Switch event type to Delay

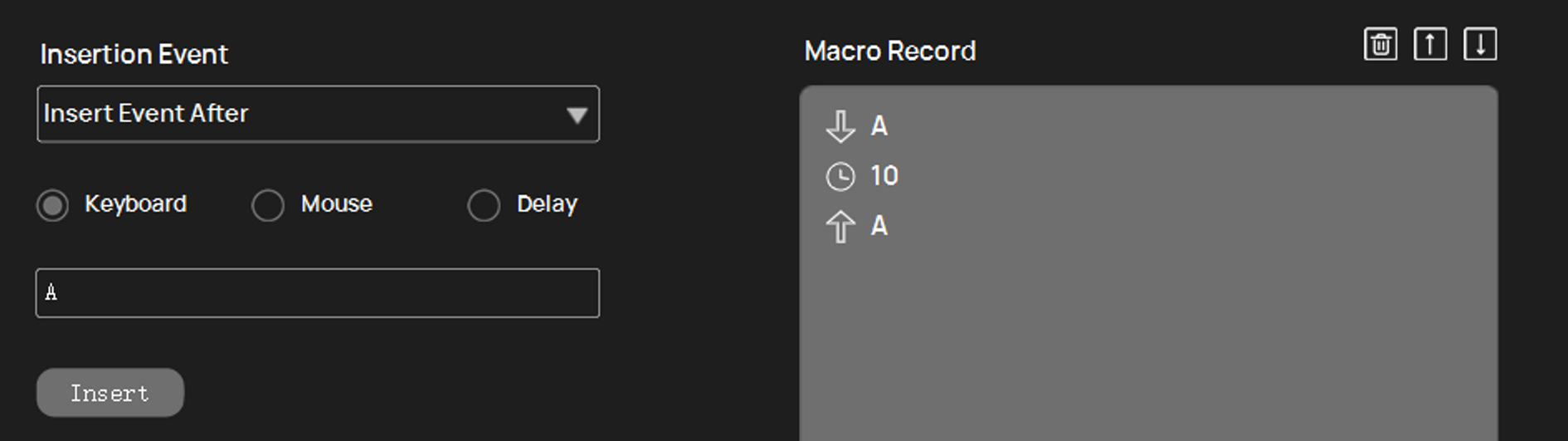click(x=484, y=205)
